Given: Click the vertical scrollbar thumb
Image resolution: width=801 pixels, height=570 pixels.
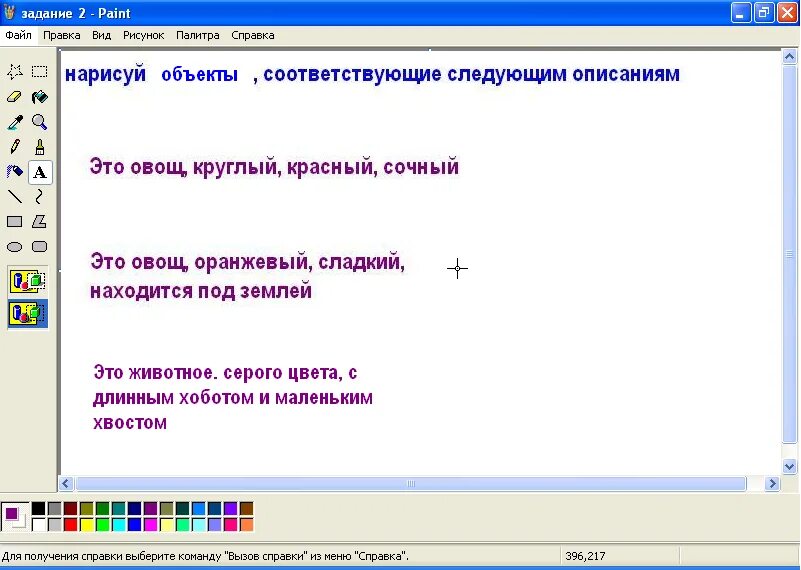Looking at the screenshot, I should [x=789, y=254].
